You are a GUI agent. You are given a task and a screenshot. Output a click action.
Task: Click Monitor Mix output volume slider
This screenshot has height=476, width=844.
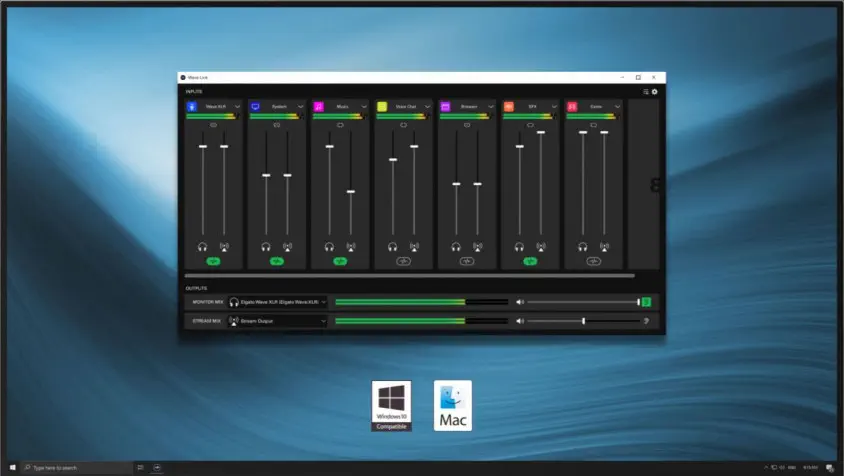pos(583,302)
